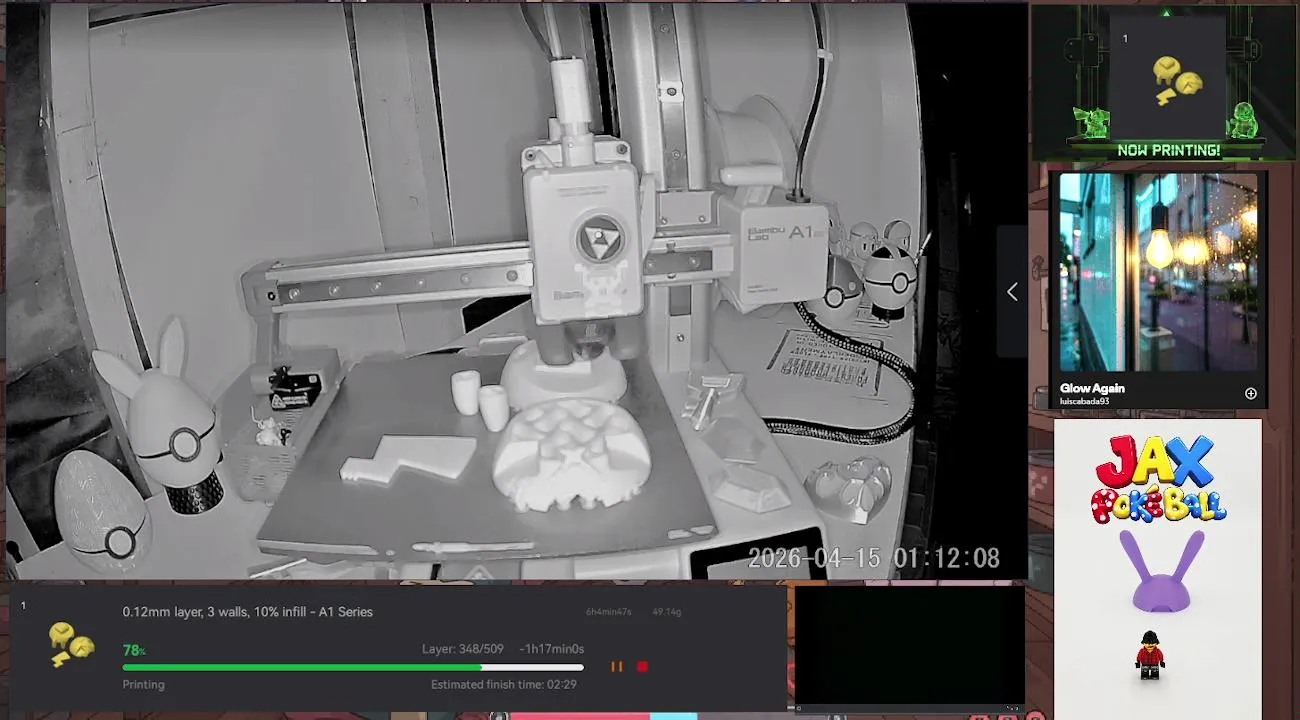
Task: Click the '49.14g' filament weight value
Action: pyautogui.click(x=666, y=612)
